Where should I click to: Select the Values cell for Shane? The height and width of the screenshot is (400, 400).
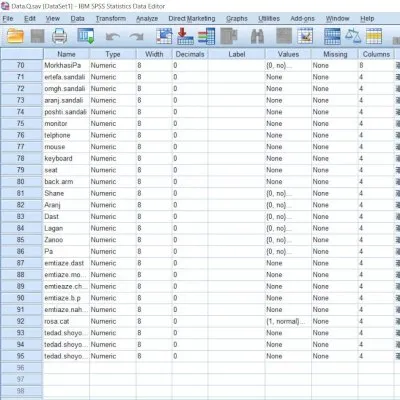coord(288,193)
